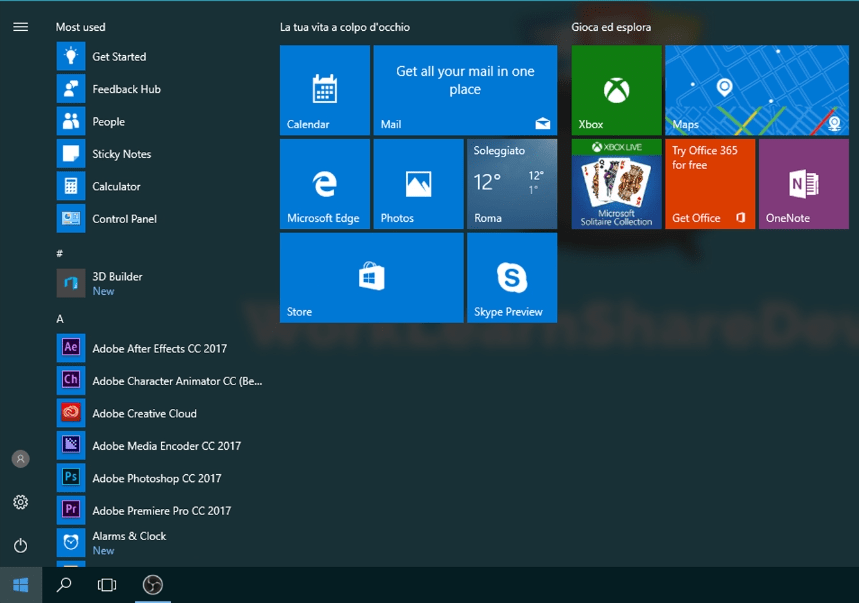This screenshot has height=603, width=859.
Task: Open taskbar Search magnifier
Action: coord(64,585)
